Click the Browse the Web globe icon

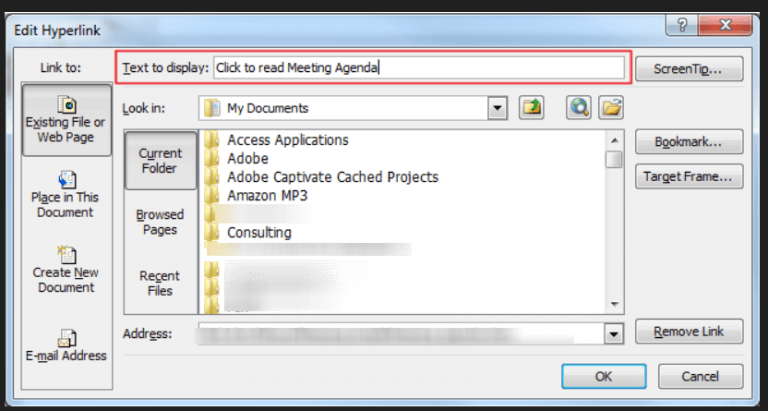[578, 108]
